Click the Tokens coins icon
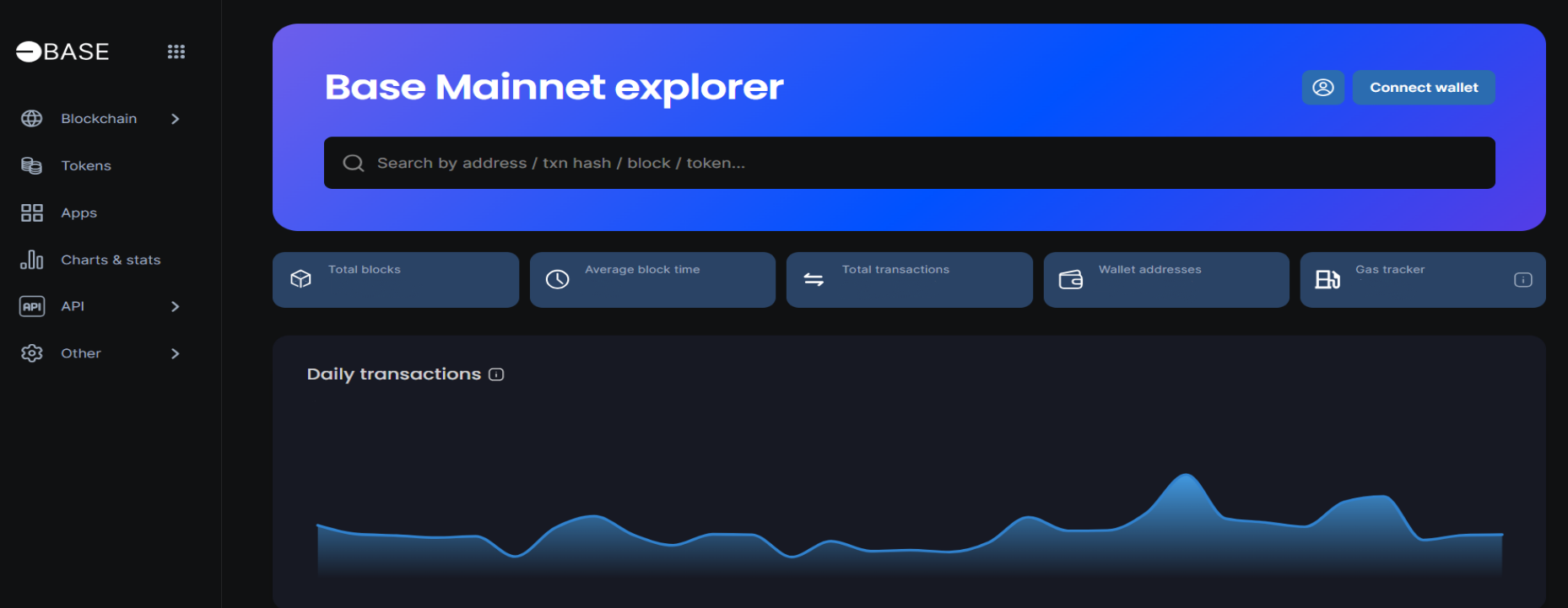Screen dimensions: 1568x608 click(32, 165)
